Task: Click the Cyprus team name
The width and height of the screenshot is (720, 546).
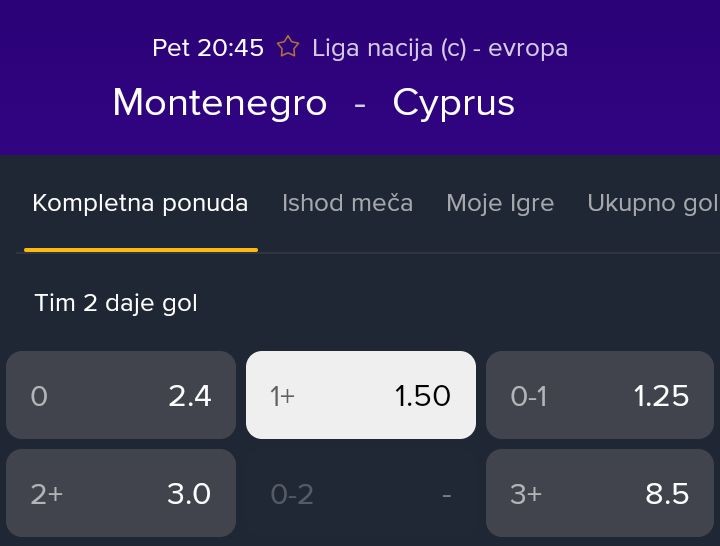Action: 454,104
